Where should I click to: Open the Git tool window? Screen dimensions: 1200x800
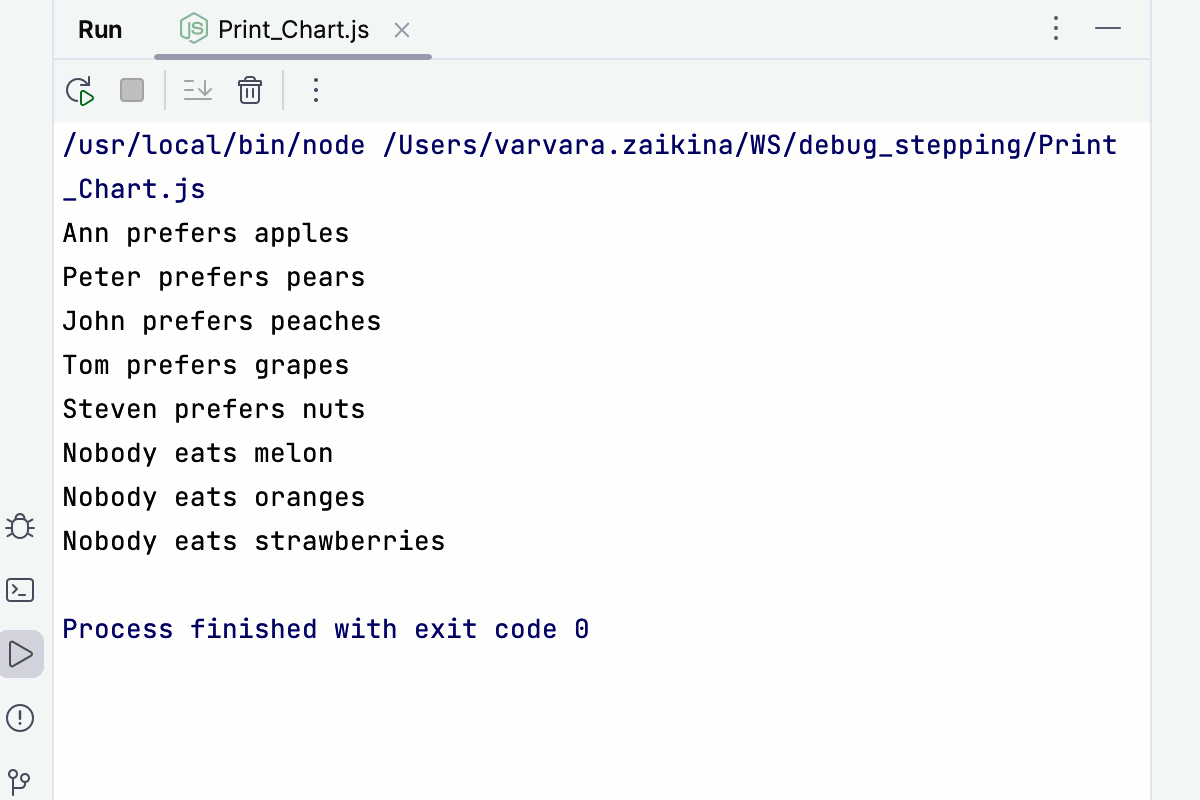20,780
